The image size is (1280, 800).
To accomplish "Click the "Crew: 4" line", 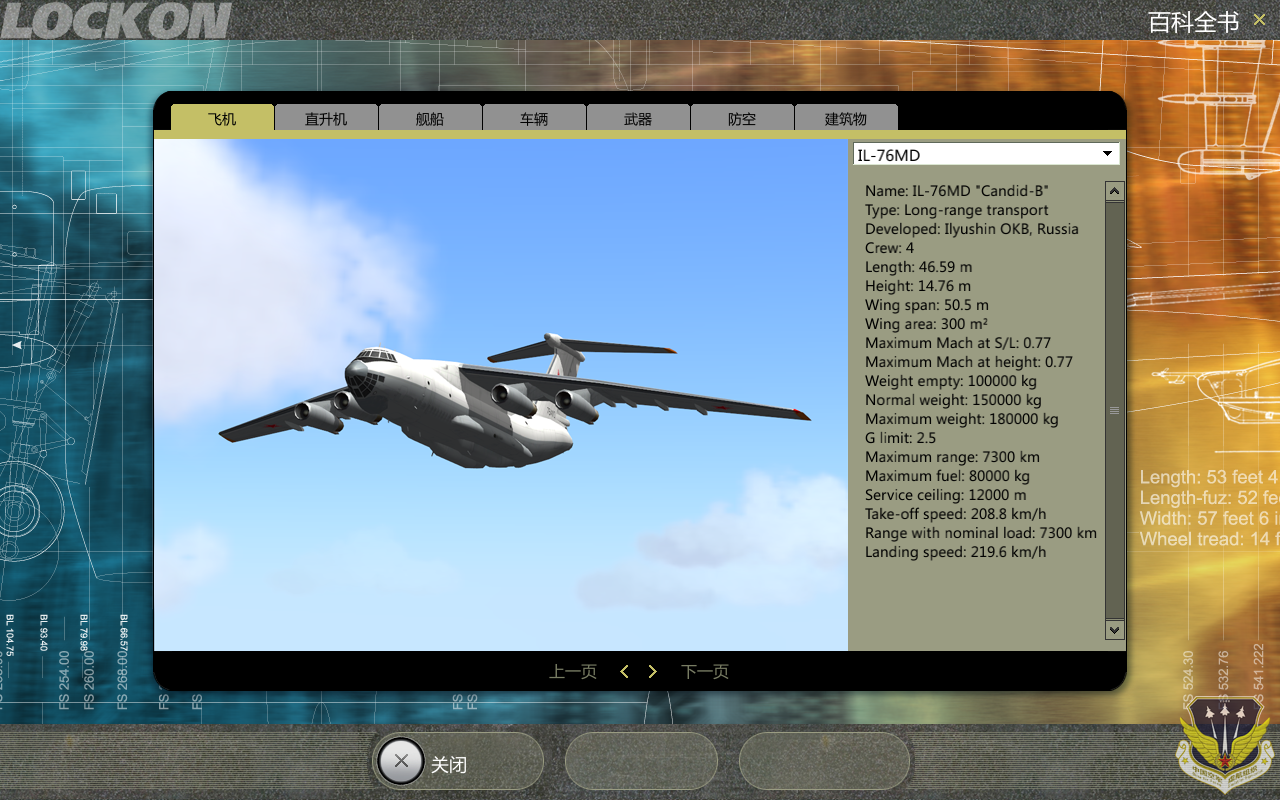I will [x=890, y=248].
